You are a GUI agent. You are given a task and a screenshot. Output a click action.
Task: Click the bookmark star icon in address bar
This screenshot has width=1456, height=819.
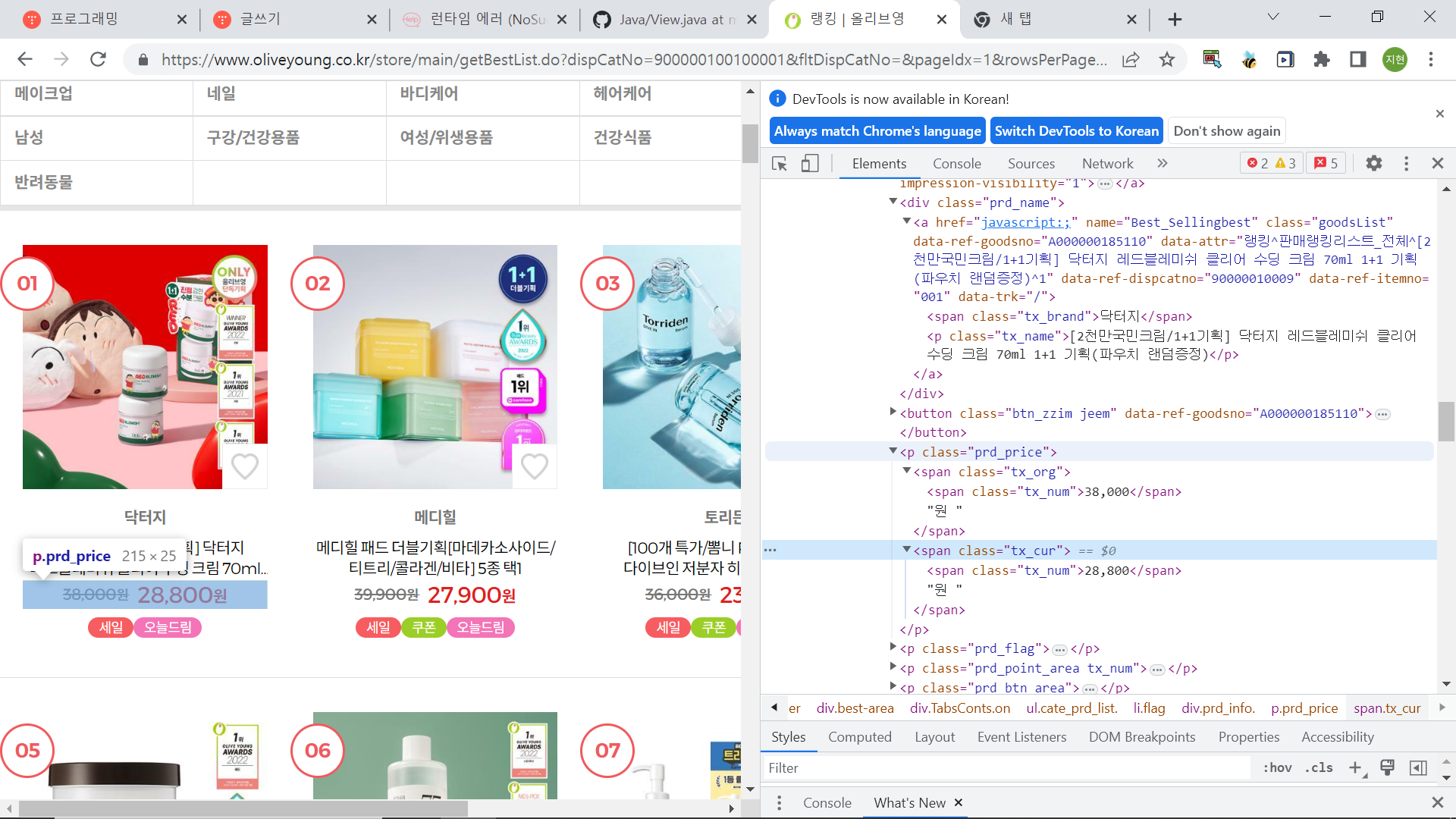(x=1166, y=59)
